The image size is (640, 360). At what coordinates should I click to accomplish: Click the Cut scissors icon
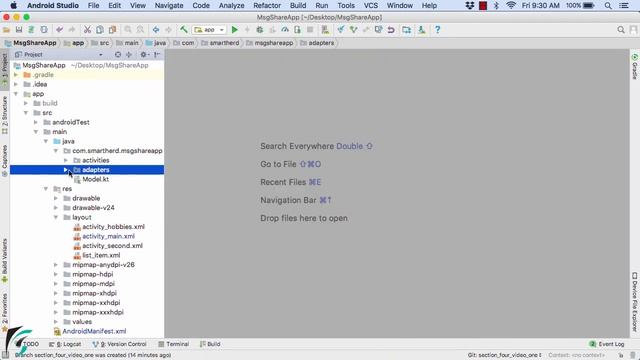87,30
